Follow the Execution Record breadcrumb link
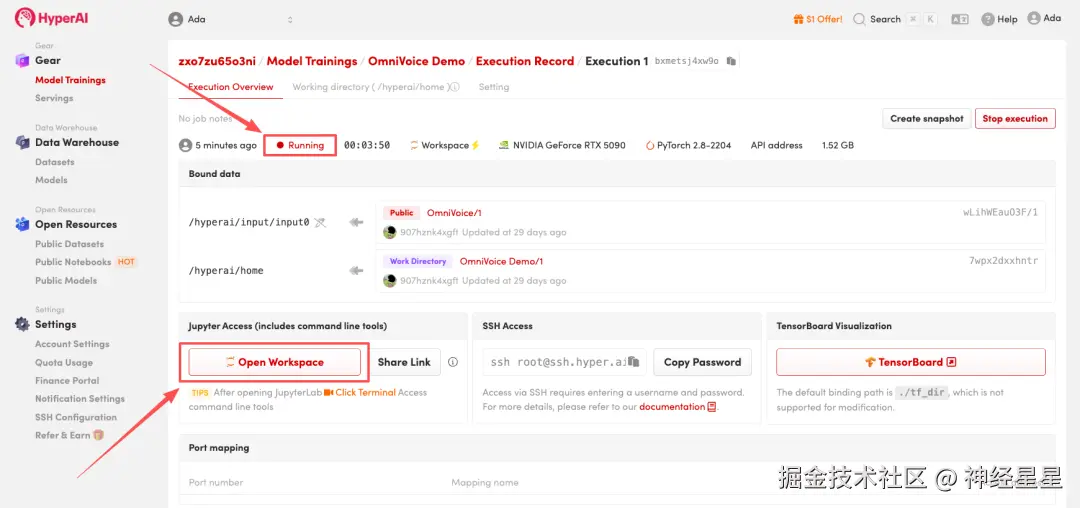 click(525, 61)
